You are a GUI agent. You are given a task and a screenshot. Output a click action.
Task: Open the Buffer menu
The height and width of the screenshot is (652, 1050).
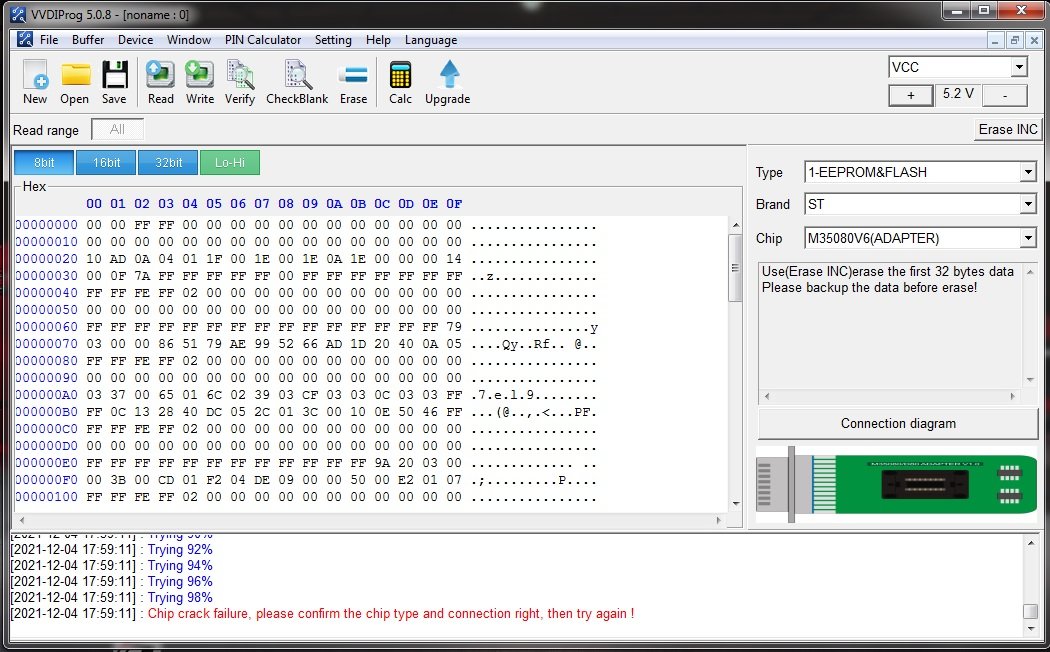coord(88,40)
